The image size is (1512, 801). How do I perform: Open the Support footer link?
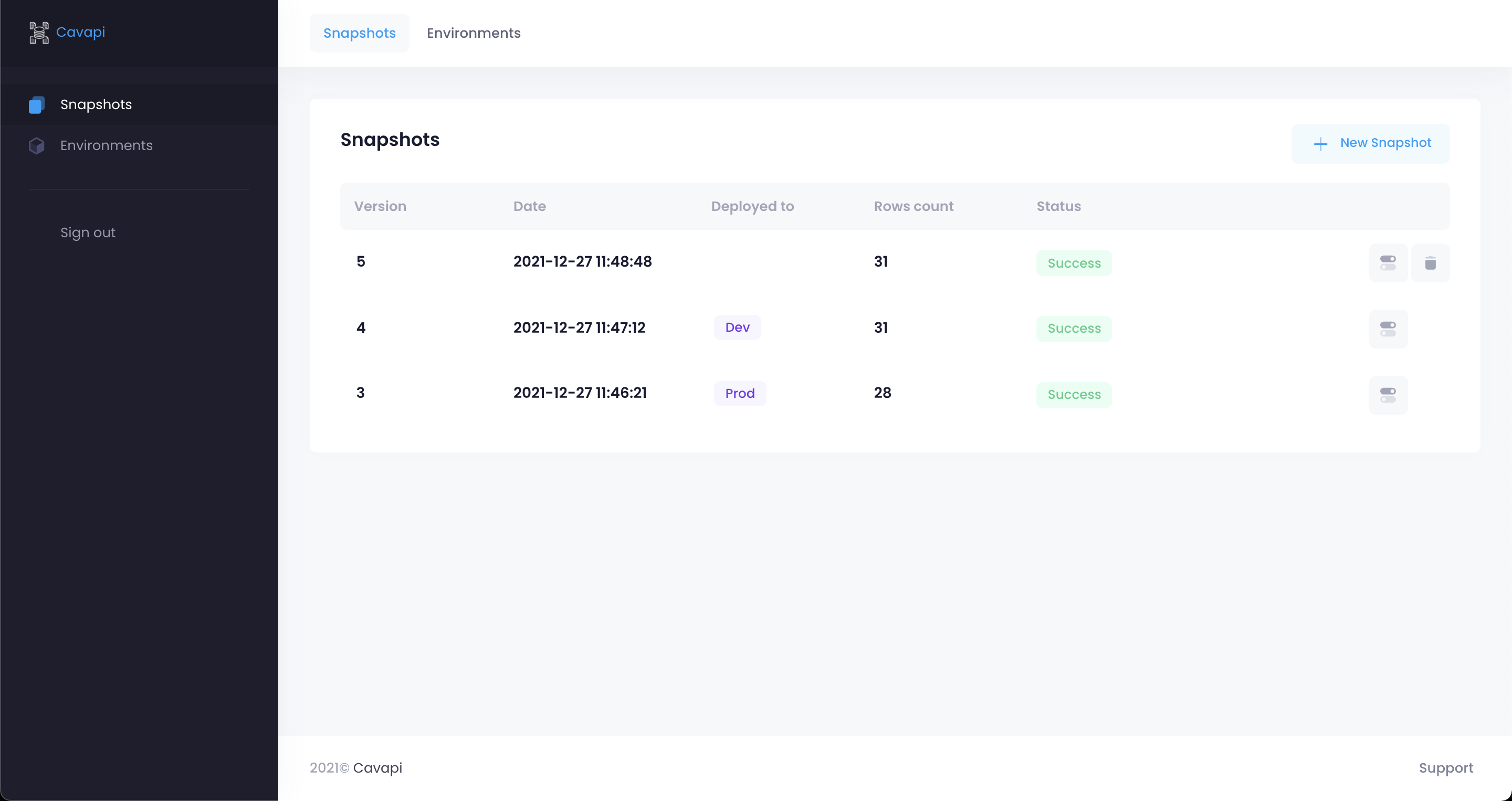[x=1445, y=767]
